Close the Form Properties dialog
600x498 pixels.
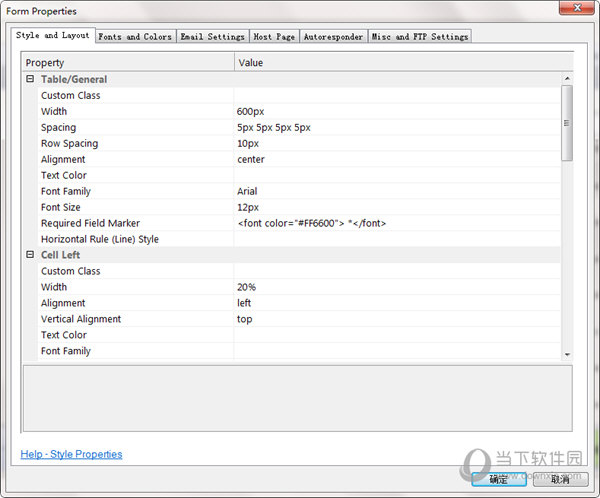577,8
